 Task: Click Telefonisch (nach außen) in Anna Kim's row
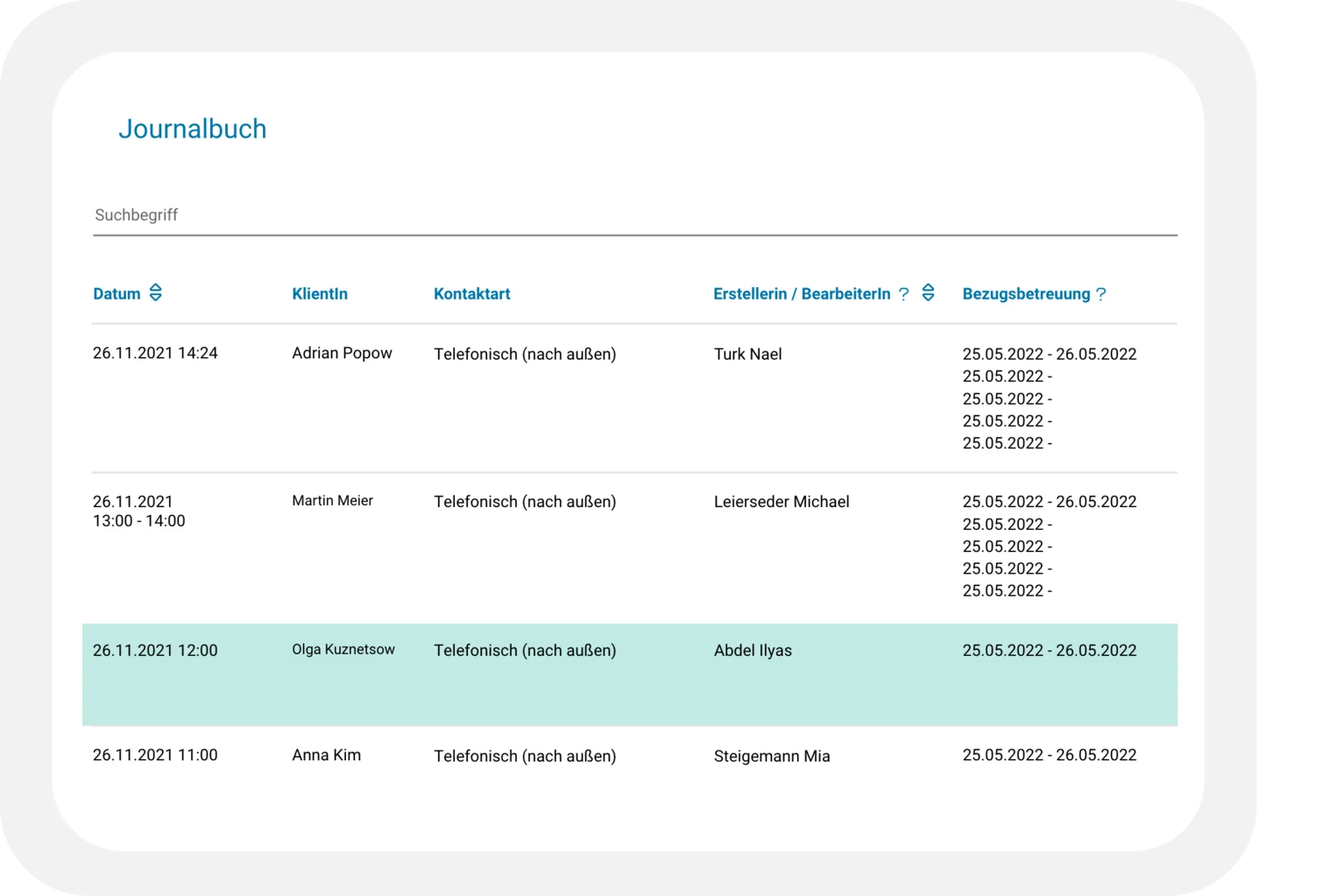point(525,756)
